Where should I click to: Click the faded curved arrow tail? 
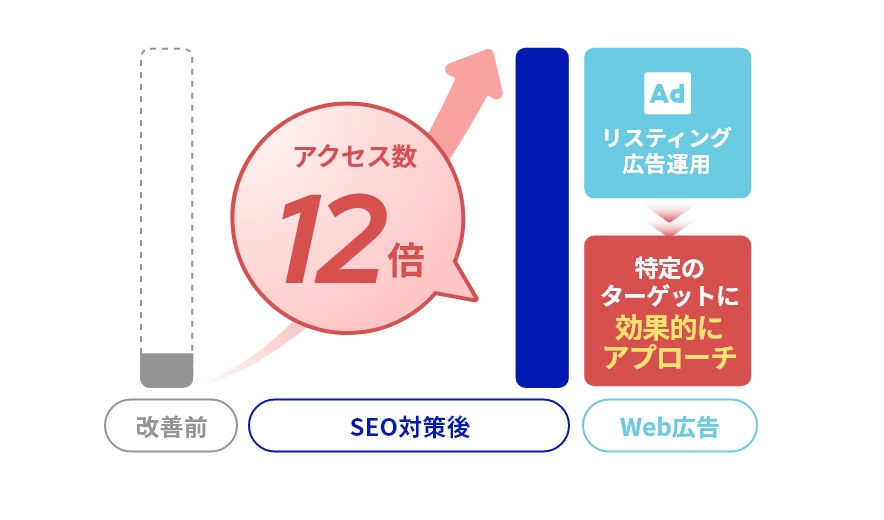(248, 361)
